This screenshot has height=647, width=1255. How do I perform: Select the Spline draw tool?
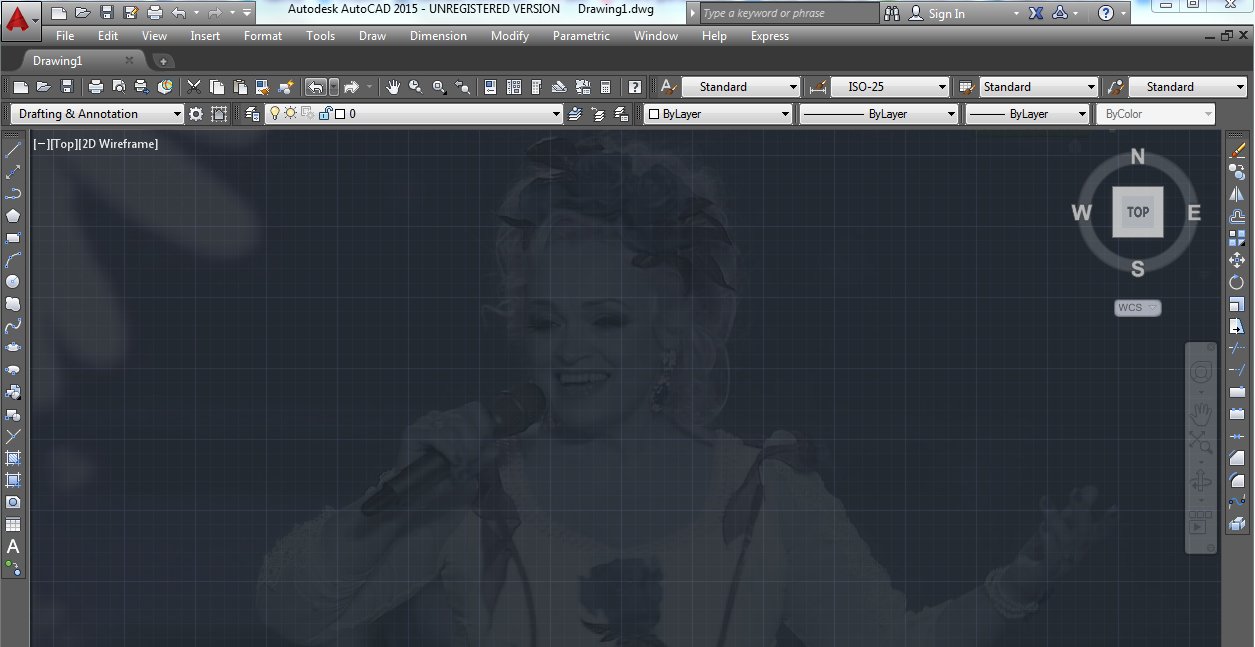[x=14, y=326]
